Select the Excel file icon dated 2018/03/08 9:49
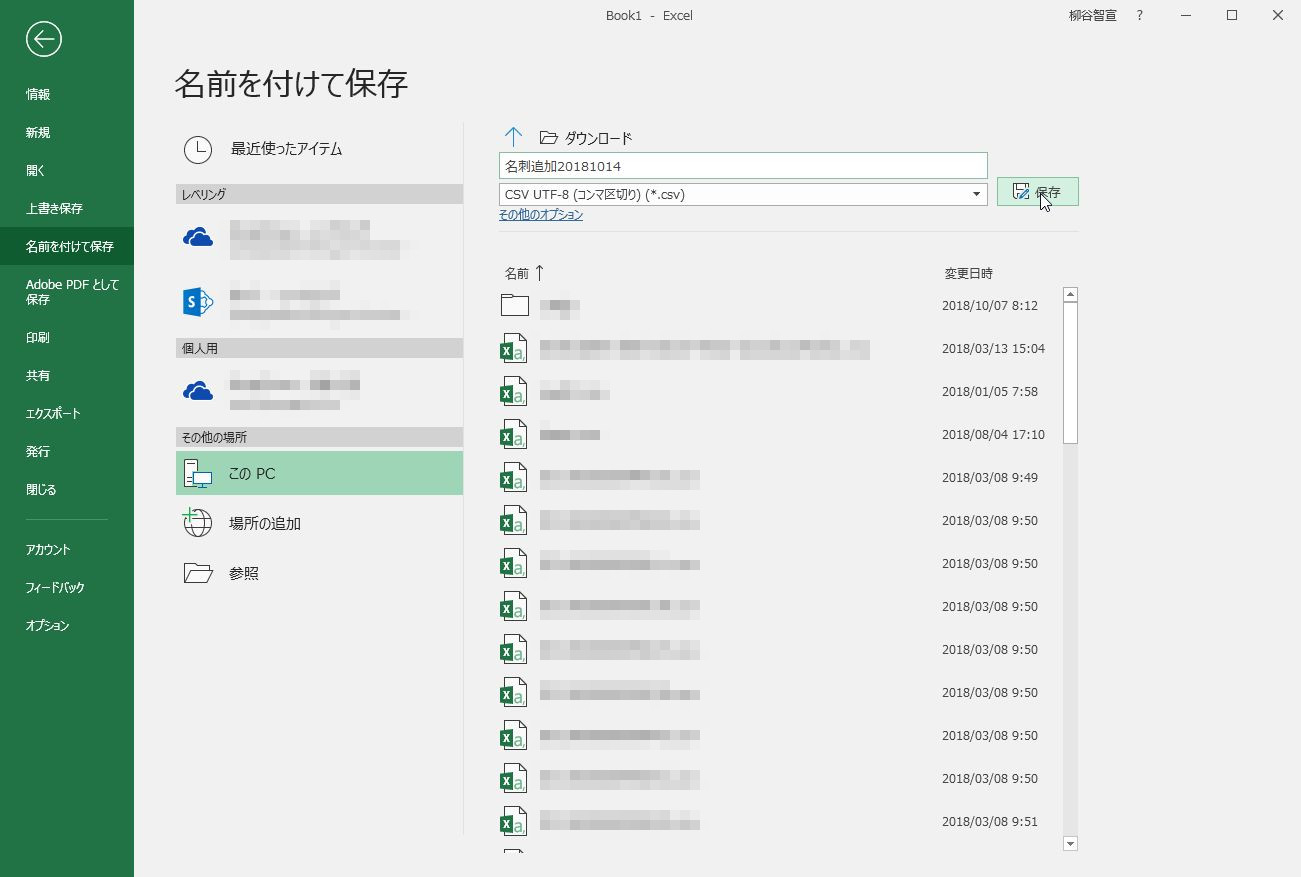Screen dimensions: 1301x877 tap(513, 478)
